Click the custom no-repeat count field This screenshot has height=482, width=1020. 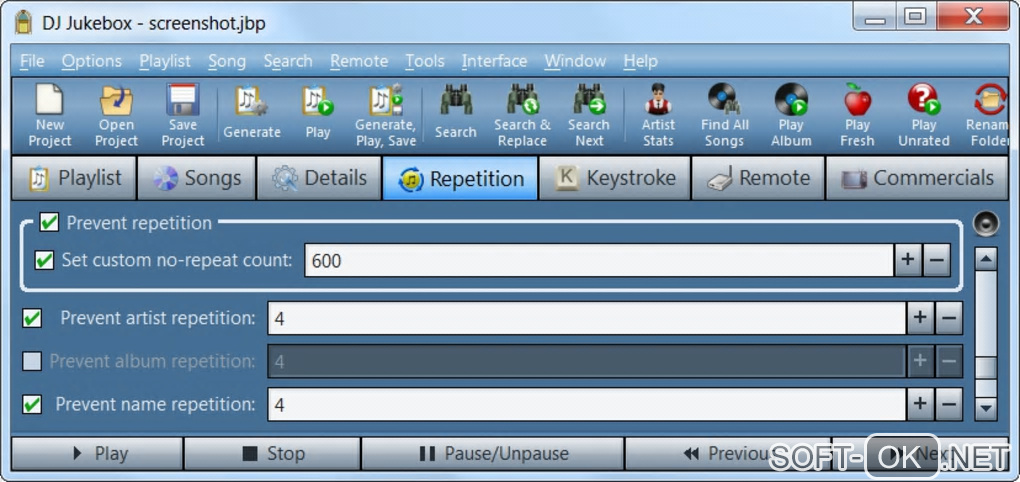click(x=598, y=261)
